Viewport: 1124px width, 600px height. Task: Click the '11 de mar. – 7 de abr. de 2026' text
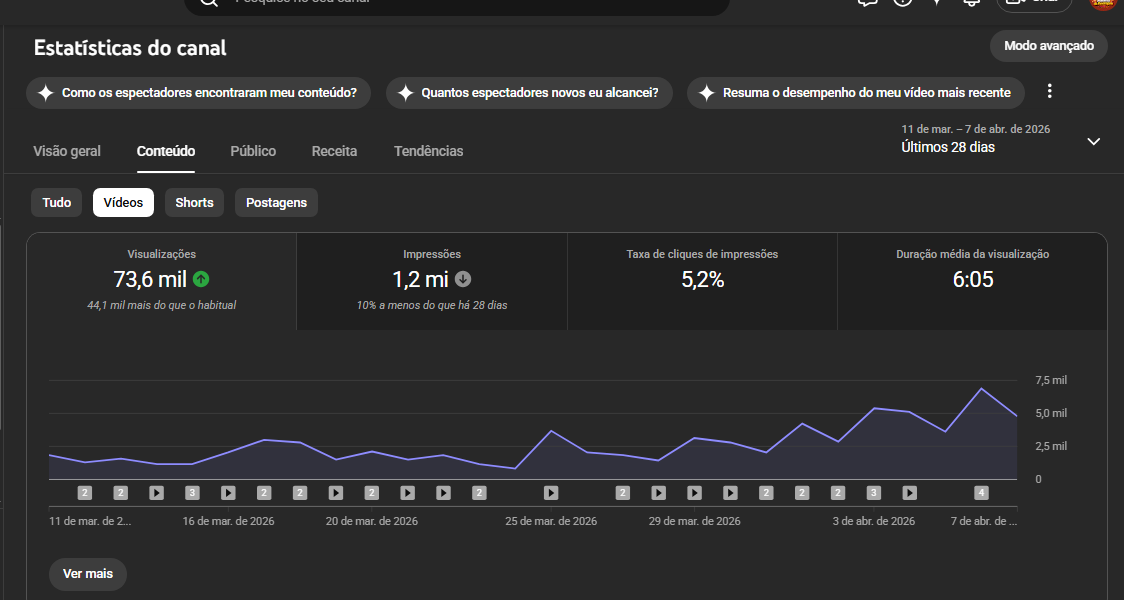point(976,130)
